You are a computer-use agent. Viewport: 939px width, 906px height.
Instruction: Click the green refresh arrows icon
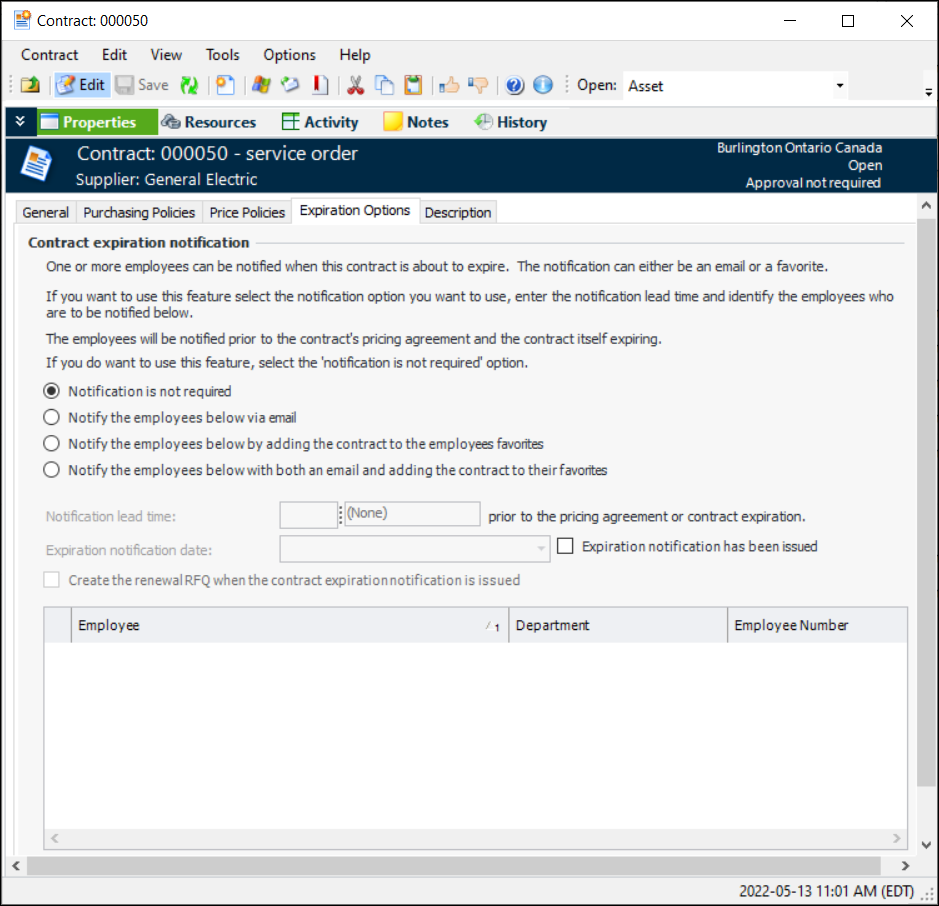pyautogui.click(x=189, y=85)
